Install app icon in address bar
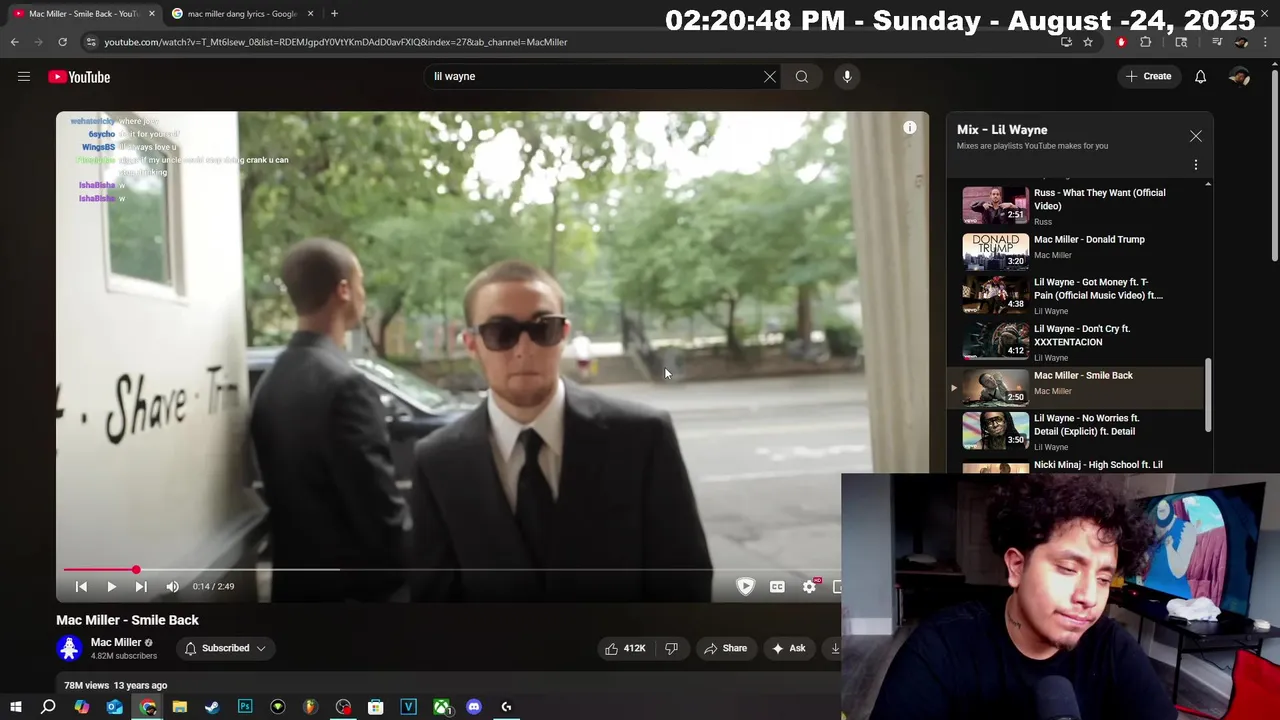Screen dimensions: 1280x720 click(x=1066, y=42)
